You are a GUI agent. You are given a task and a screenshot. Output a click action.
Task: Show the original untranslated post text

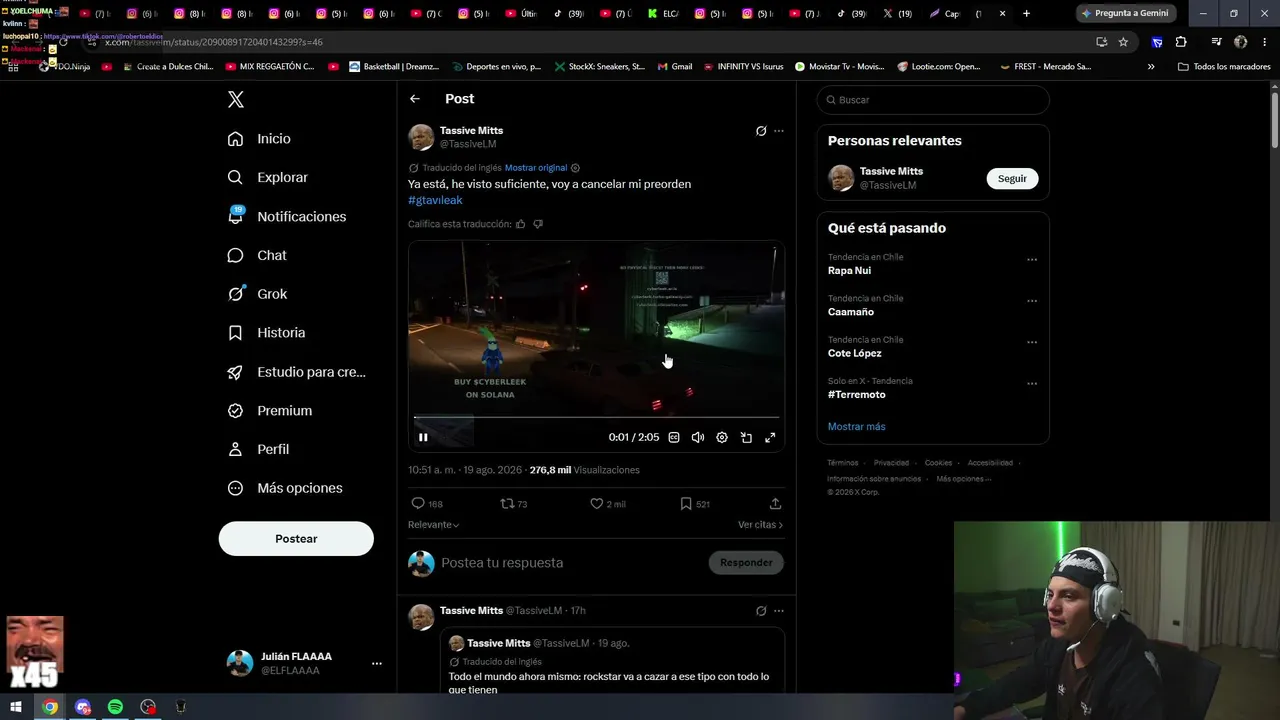536,168
